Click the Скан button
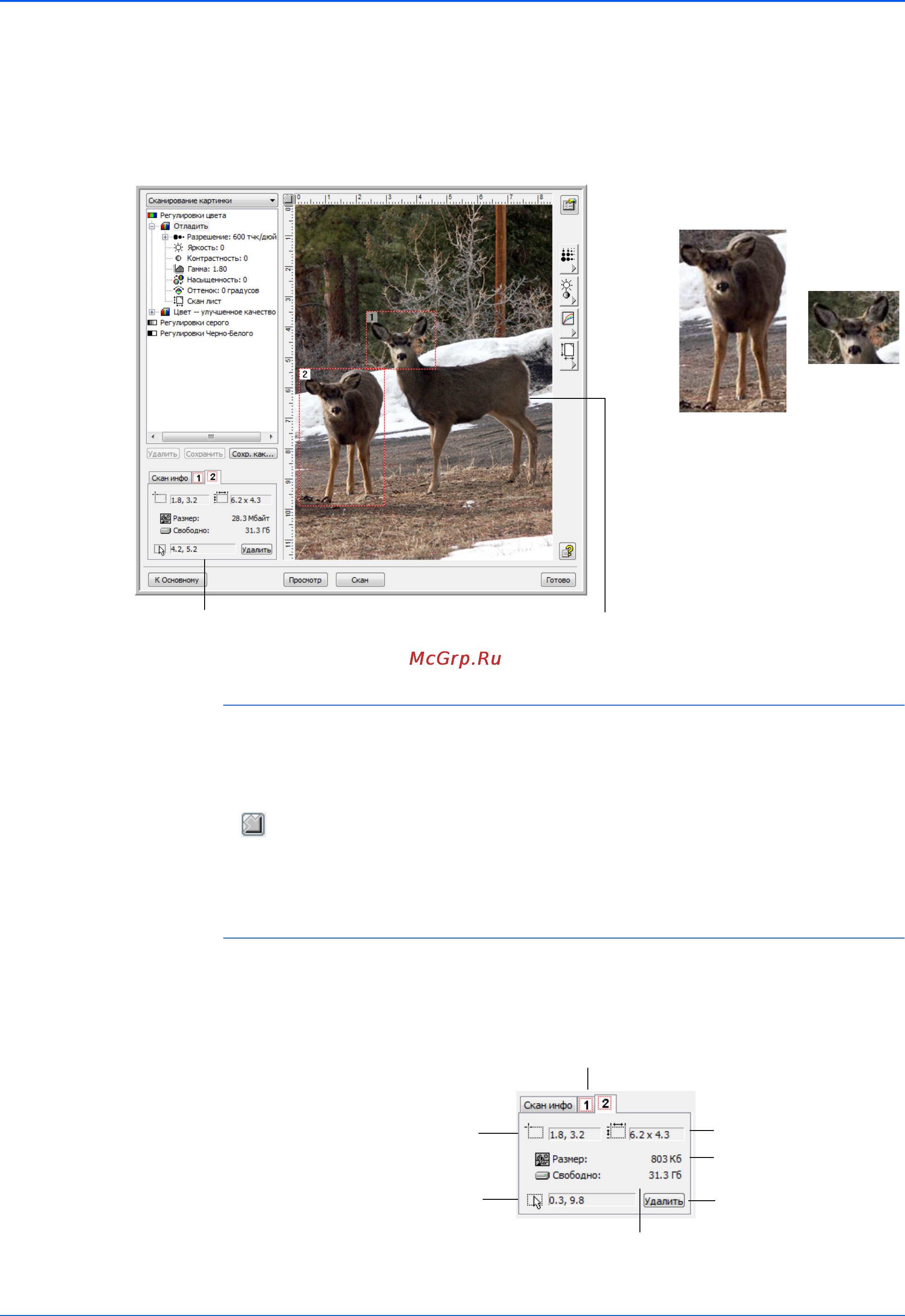 point(360,580)
